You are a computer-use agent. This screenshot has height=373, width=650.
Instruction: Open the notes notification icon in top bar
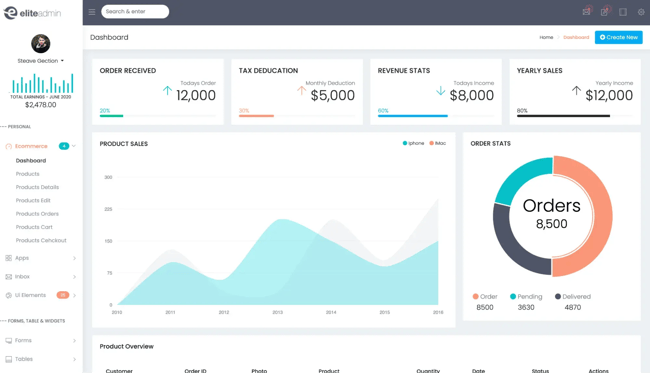[605, 12]
